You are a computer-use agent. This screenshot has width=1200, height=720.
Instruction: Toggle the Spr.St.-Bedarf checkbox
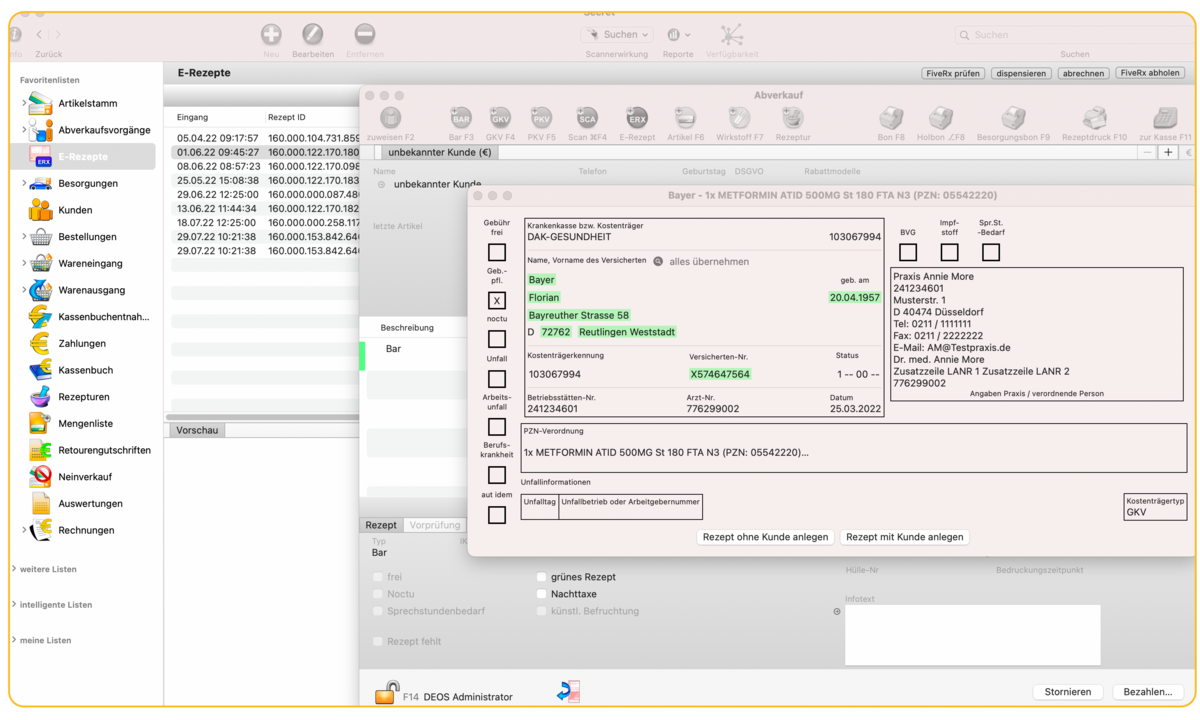click(x=991, y=252)
